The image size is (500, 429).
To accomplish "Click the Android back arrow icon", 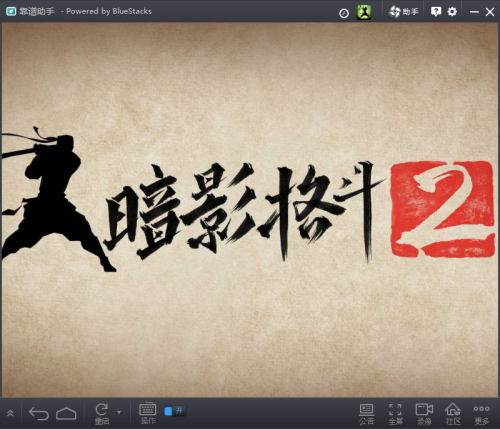I will (39, 413).
